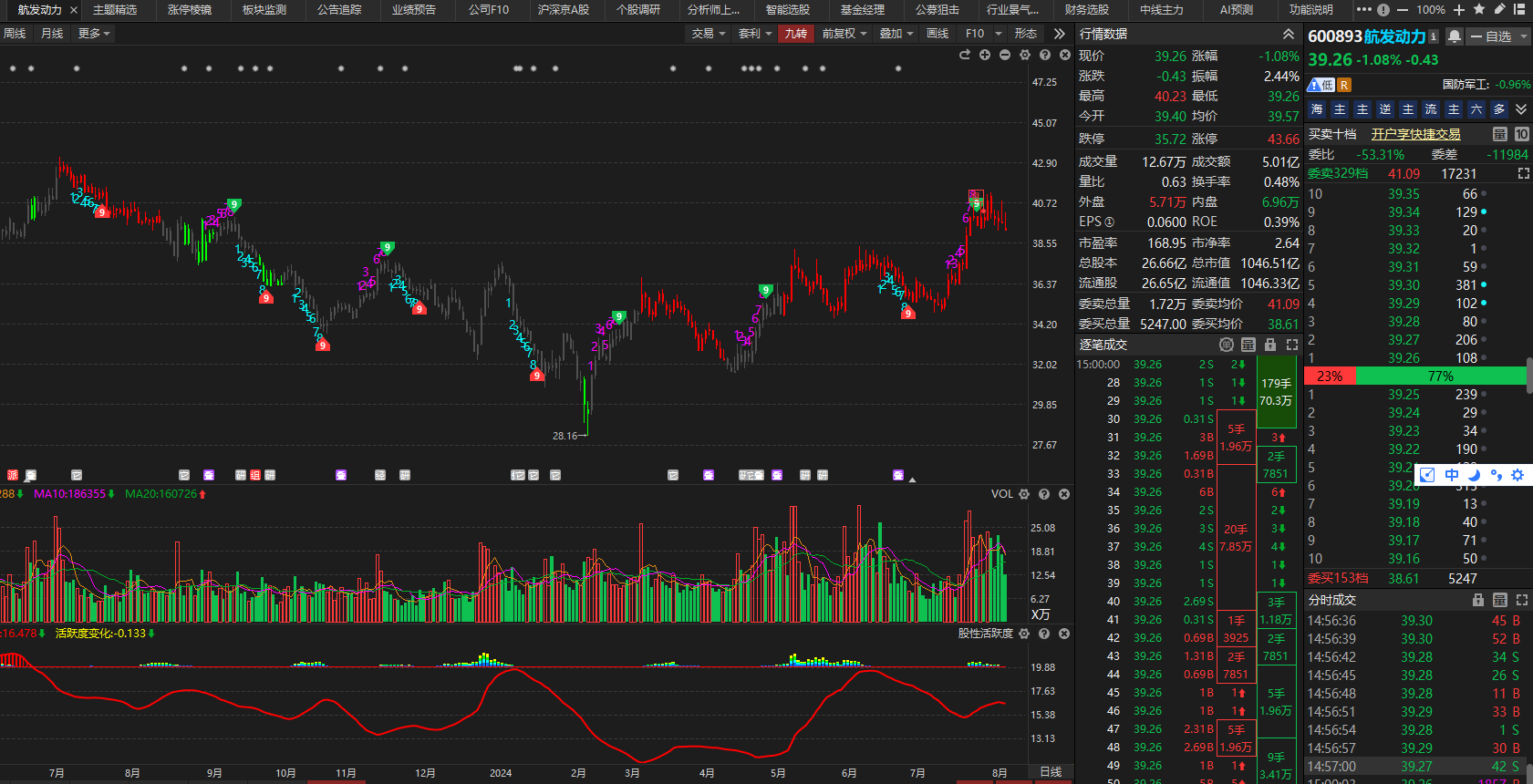Toggle the 流 tag button
This screenshot has width=1533, height=784.
(x=1431, y=109)
